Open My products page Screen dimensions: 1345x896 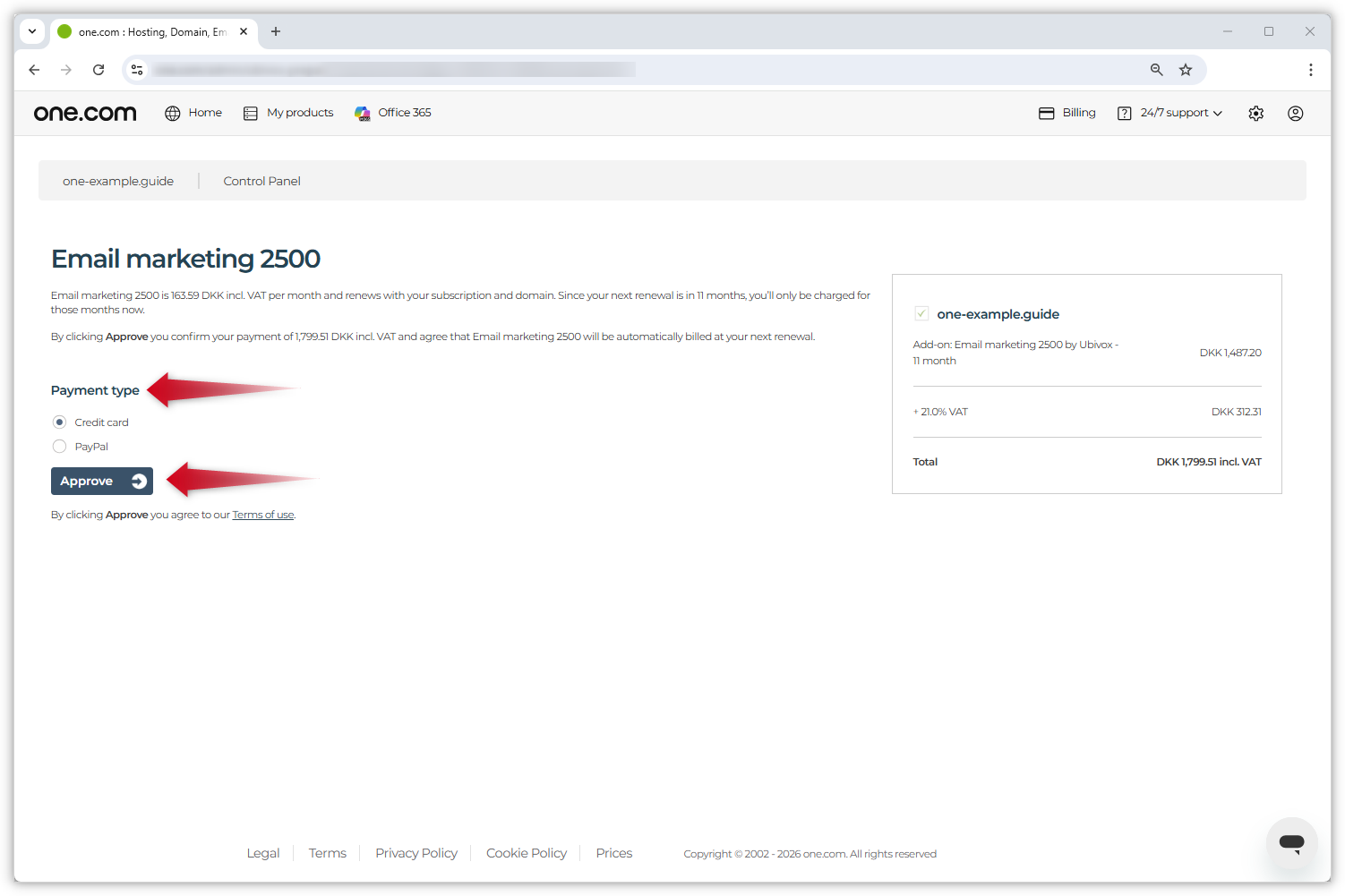[288, 113]
